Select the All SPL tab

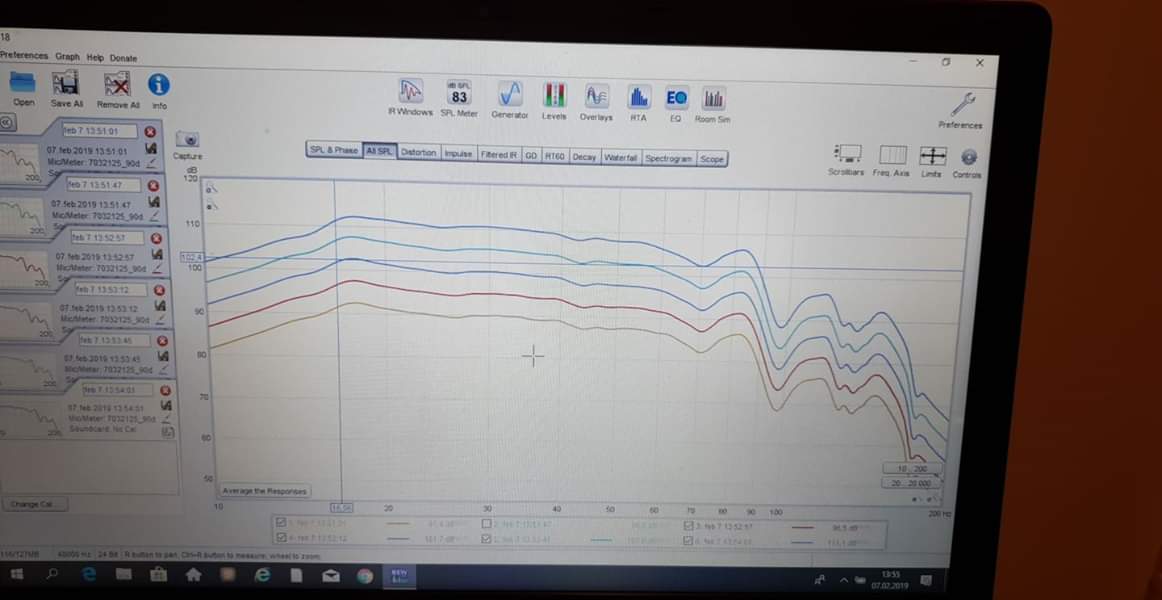[x=379, y=150]
